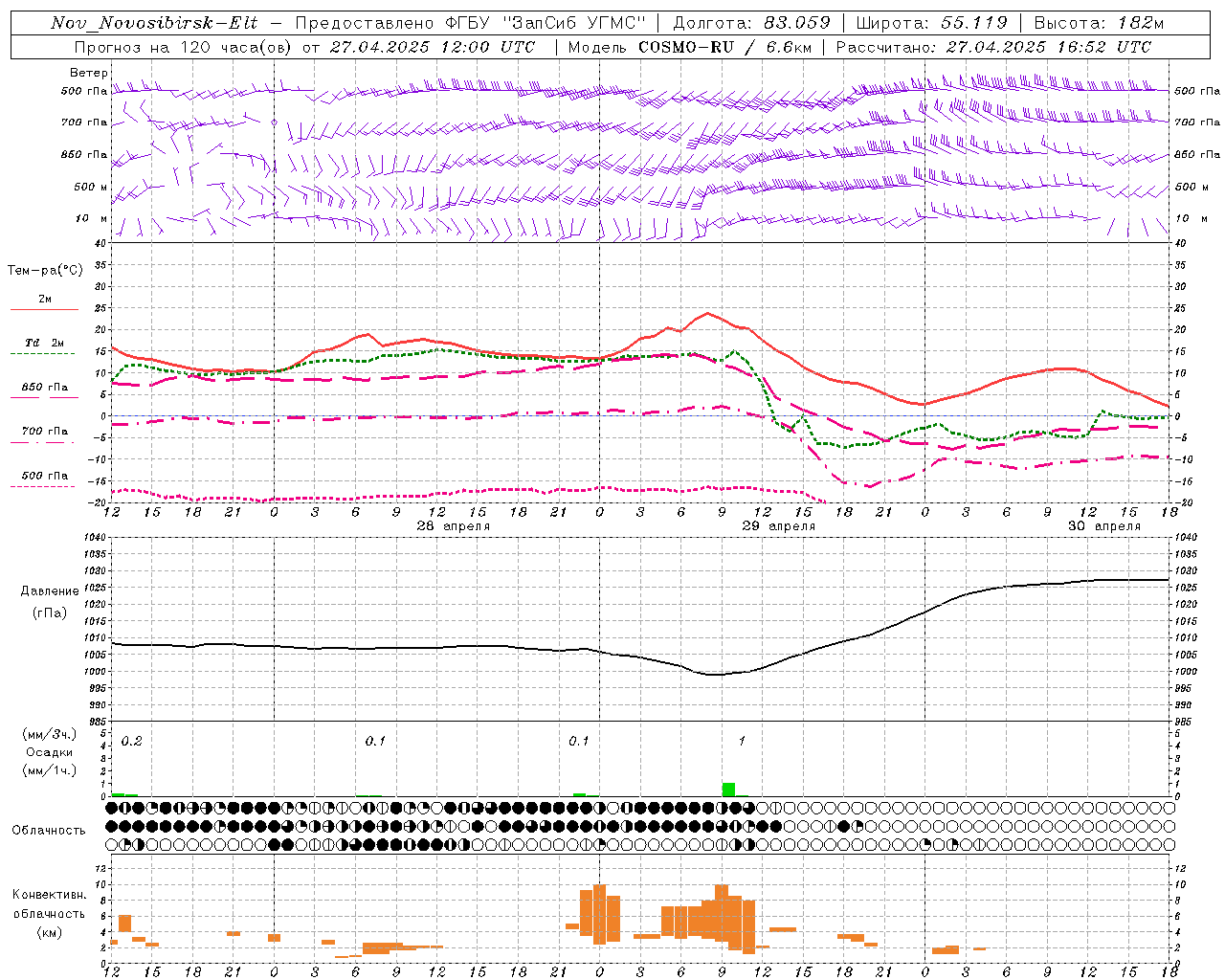Image resolution: width=1225 pixels, height=980 pixels.
Task: Click the station title Nov_Novosibirsk-Elt
Action: coord(154,23)
